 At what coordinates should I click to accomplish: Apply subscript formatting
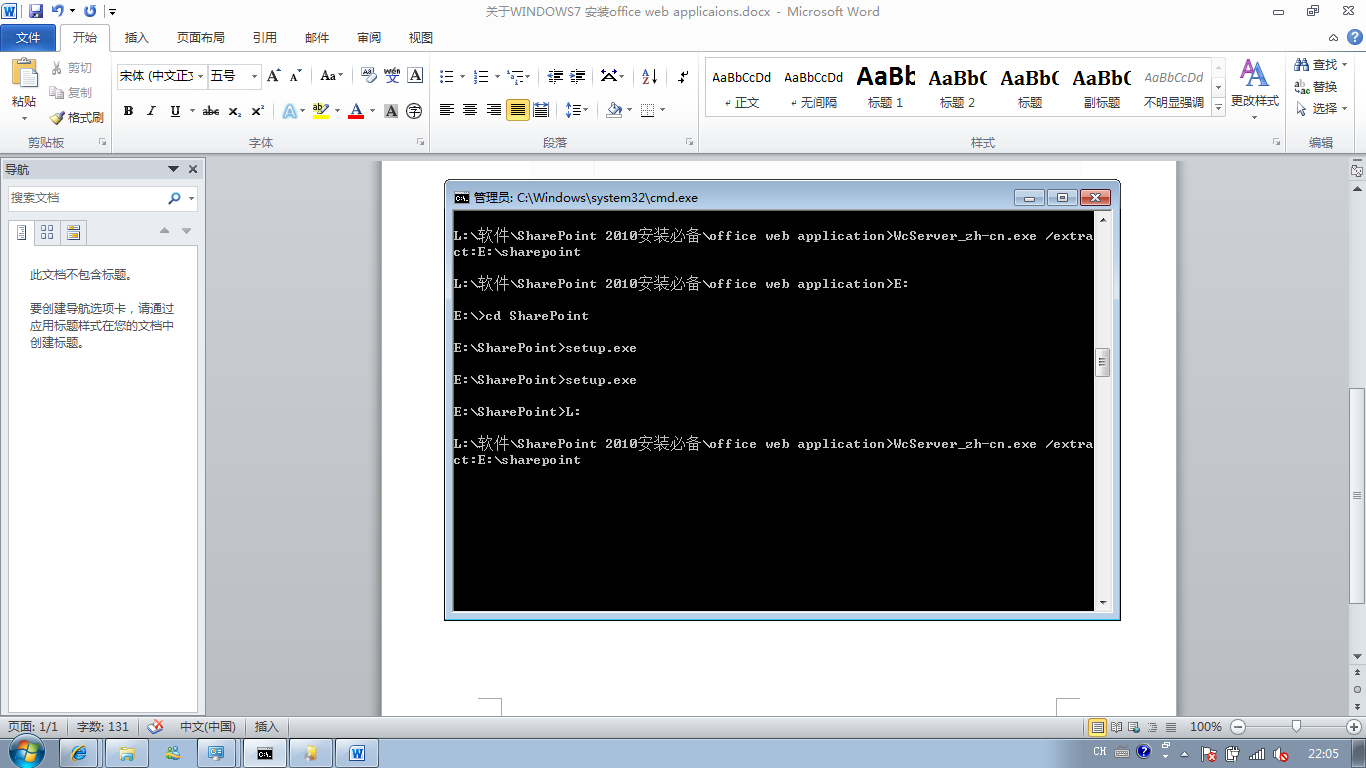click(234, 111)
